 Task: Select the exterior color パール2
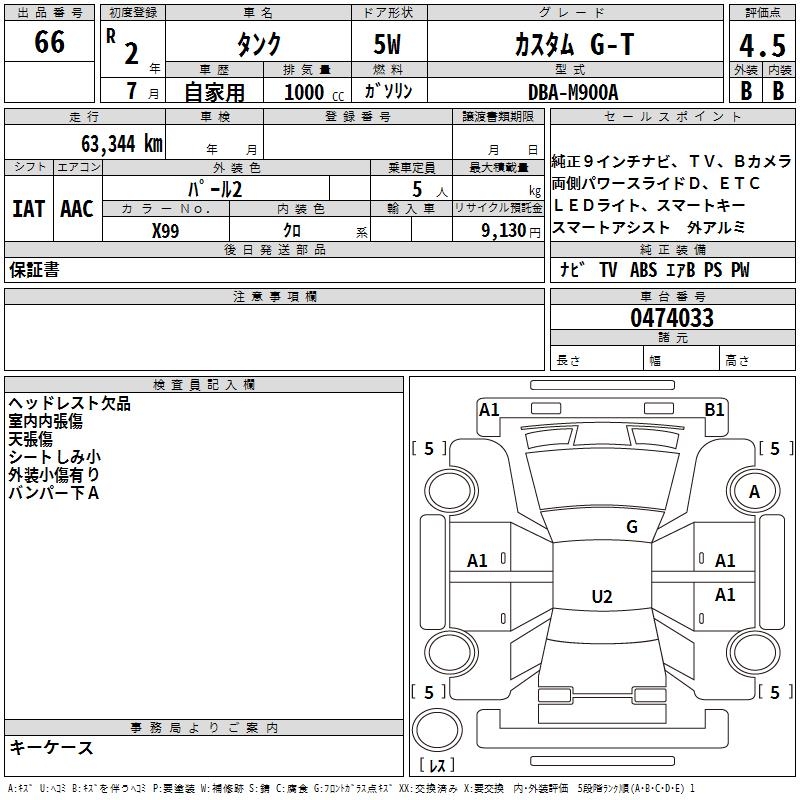214,189
